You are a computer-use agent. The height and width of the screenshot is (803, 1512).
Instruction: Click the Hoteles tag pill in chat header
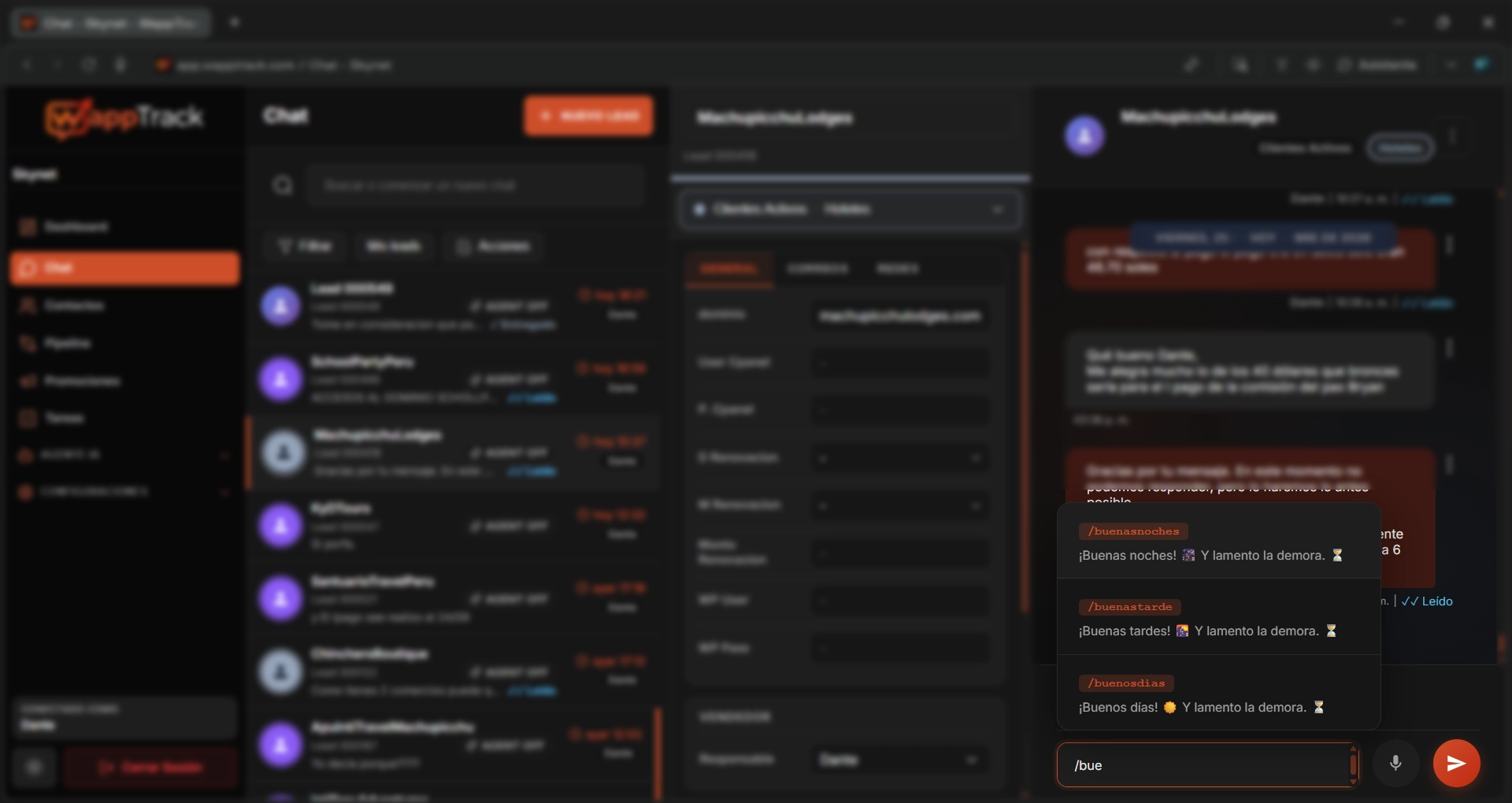click(x=1400, y=148)
